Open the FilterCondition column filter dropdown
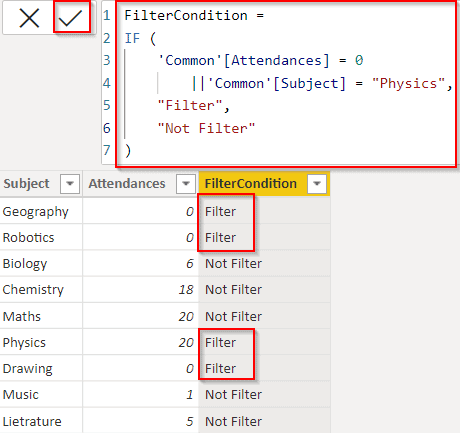460x433 pixels. [x=317, y=183]
